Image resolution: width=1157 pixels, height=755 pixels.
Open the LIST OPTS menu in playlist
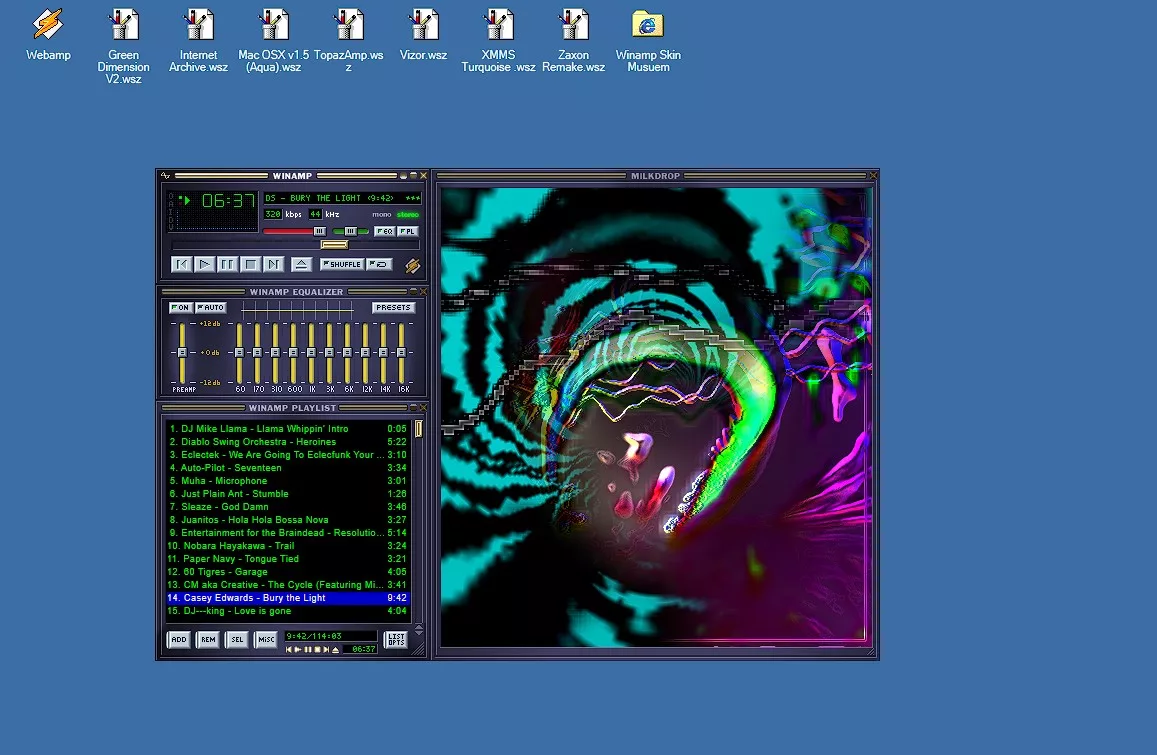[x=396, y=639]
